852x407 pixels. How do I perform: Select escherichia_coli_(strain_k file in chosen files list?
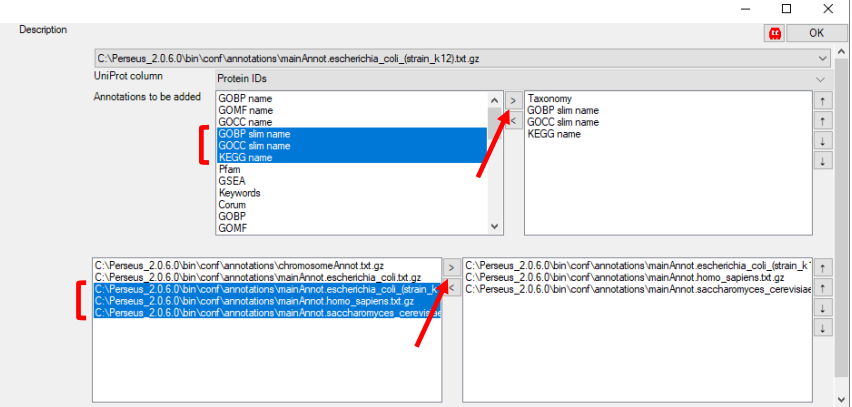point(637,266)
